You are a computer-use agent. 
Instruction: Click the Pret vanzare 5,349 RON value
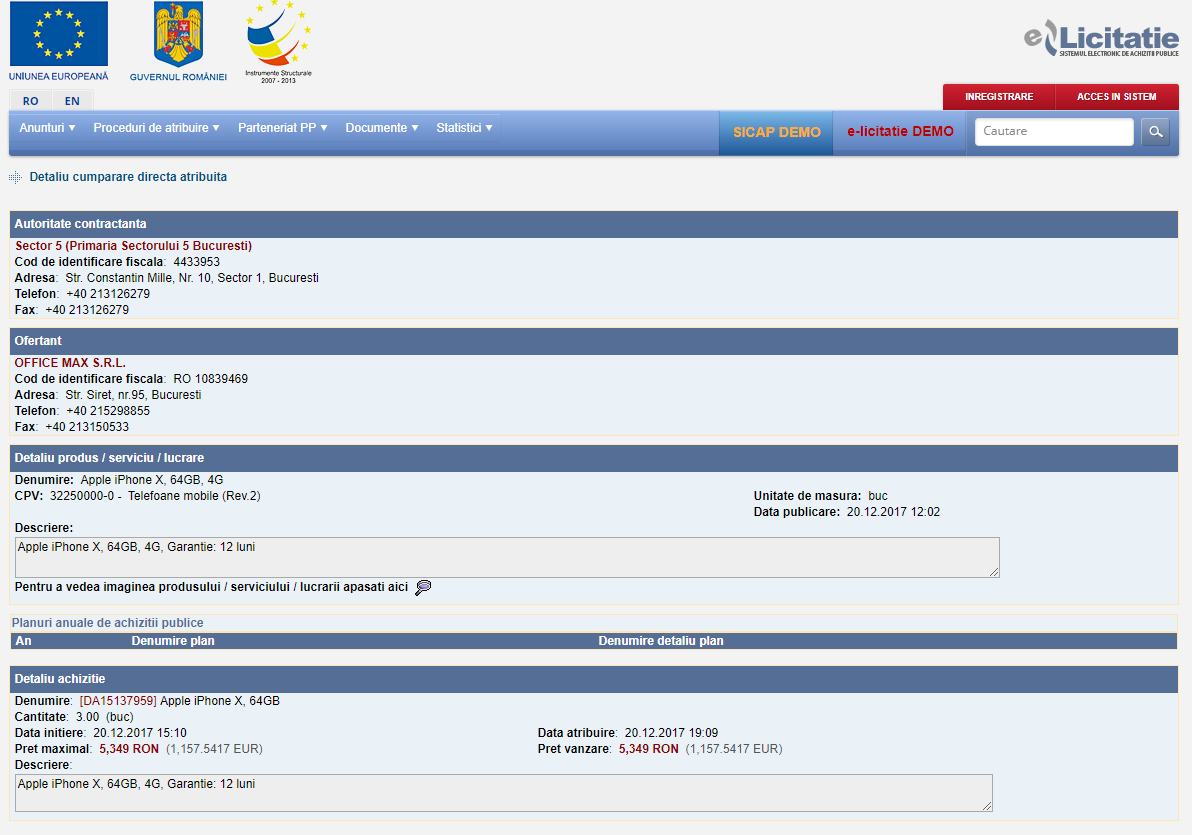648,749
